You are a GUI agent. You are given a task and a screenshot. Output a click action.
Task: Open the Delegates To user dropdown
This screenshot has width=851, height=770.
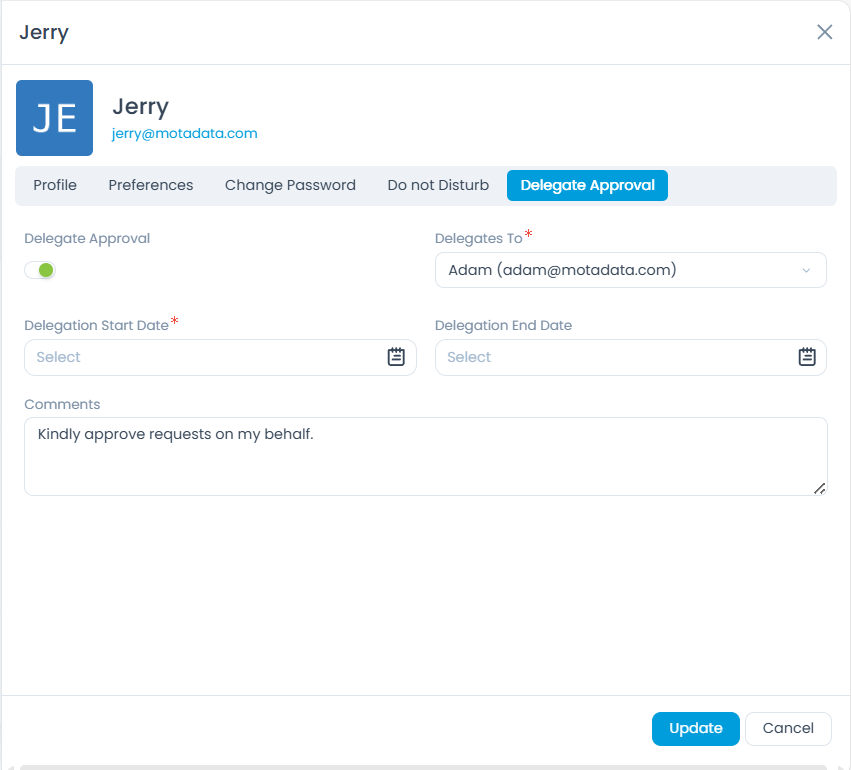point(620,270)
